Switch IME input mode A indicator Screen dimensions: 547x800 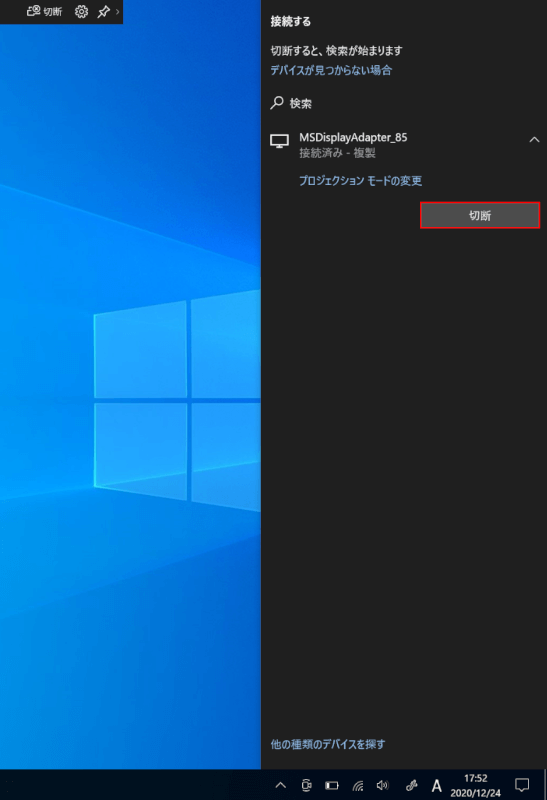pos(436,785)
